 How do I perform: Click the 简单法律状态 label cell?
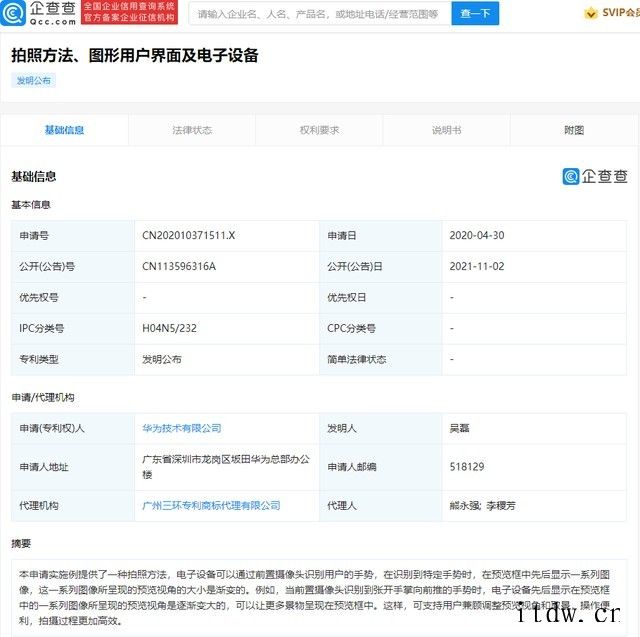[381, 360]
